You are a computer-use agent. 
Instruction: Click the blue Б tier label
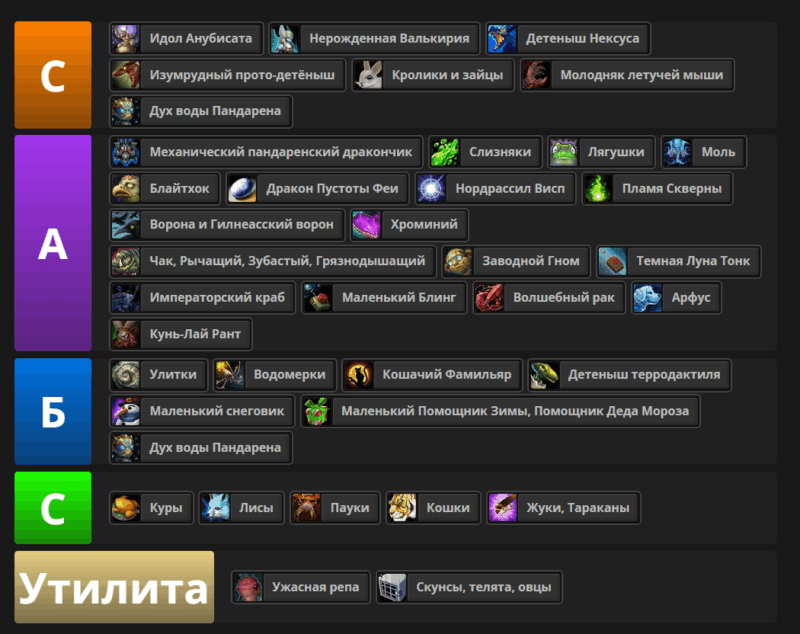(53, 411)
